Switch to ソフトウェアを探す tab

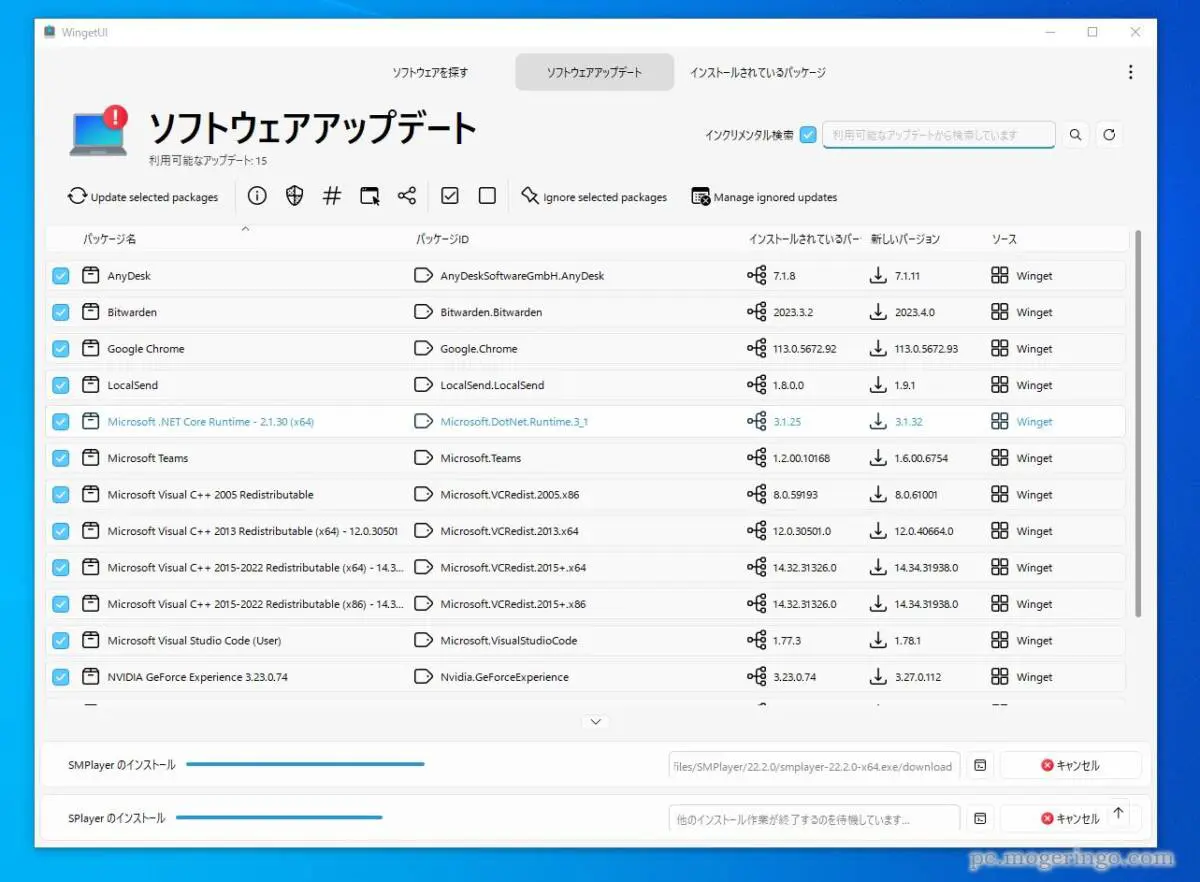tap(430, 73)
